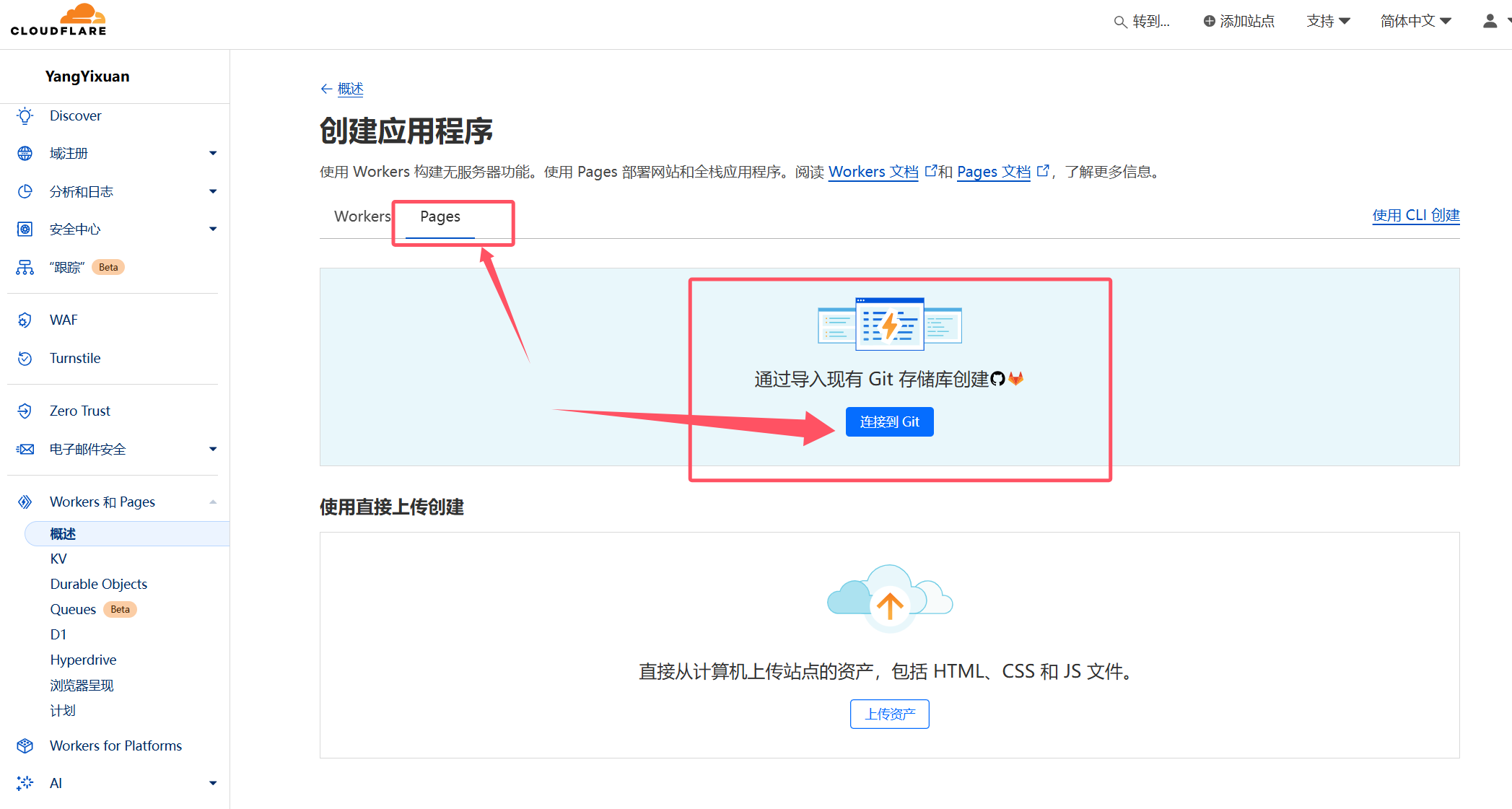Switch to the Pages tab
This screenshot has width=1512, height=809.
[440, 217]
